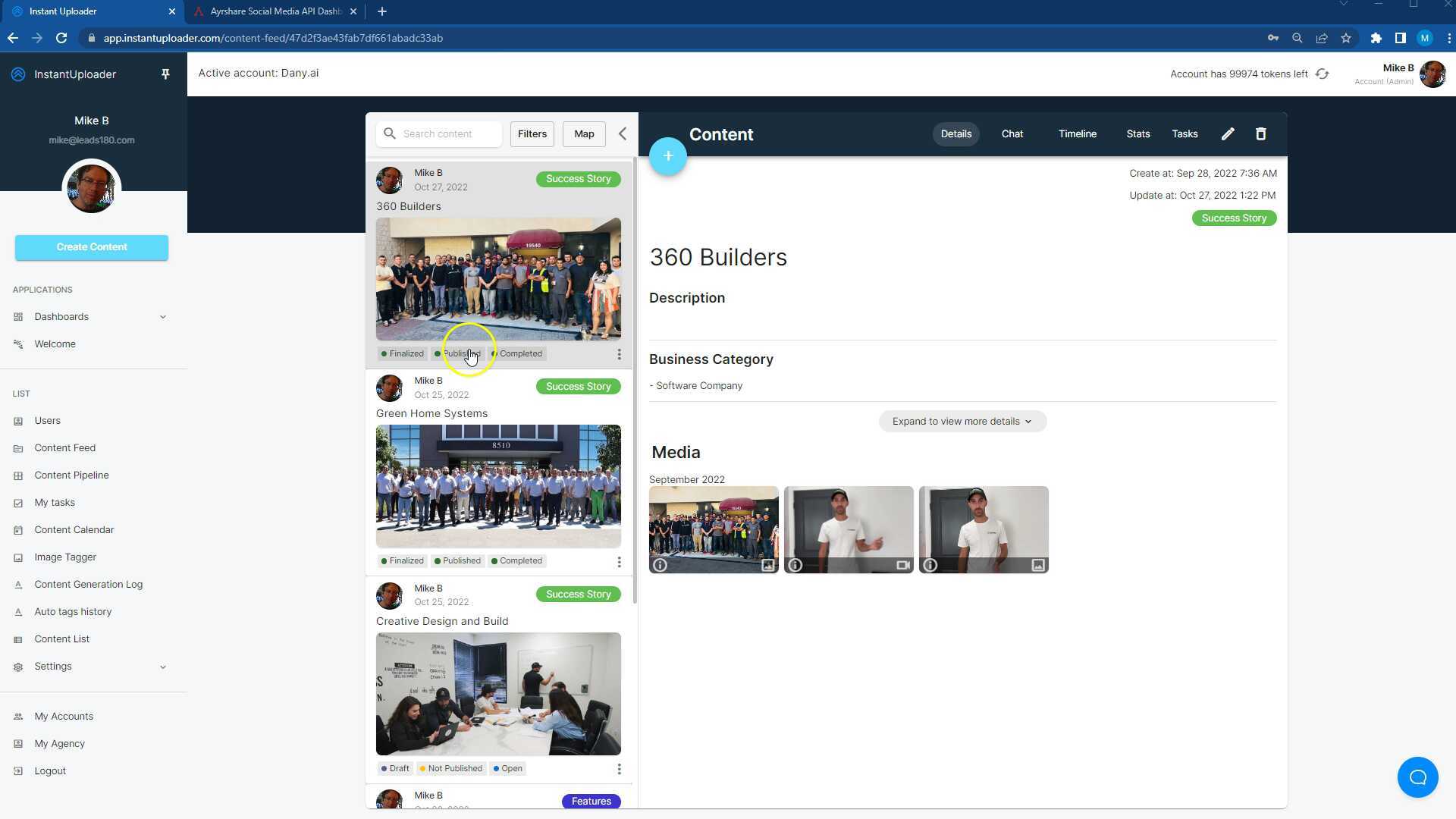This screenshot has height=819, width=1456.
Task: Open the Filters button
Action: pyautogui.click(x=532, y=134)
